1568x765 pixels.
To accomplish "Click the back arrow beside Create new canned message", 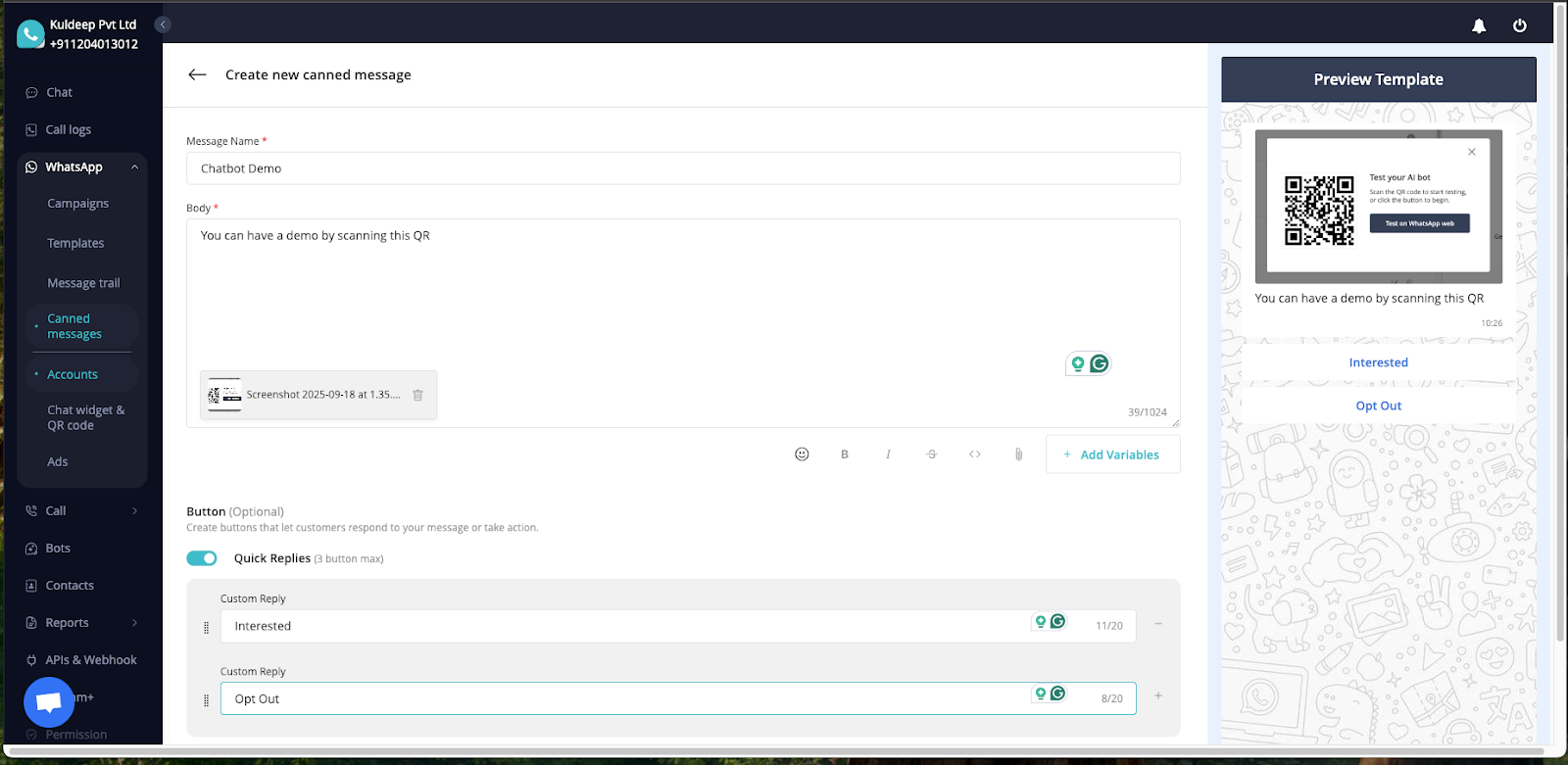I will click(x=197, y=74).
